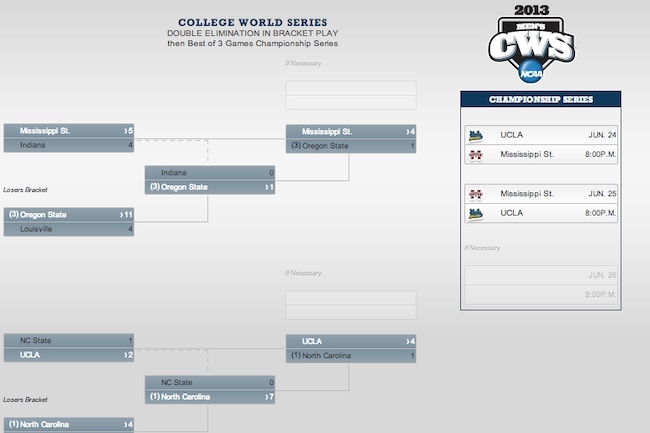This screenshot has width=650, height=433.
Task: Select upper empty If Necessary bracket box
Action: [x=351, y=95]
